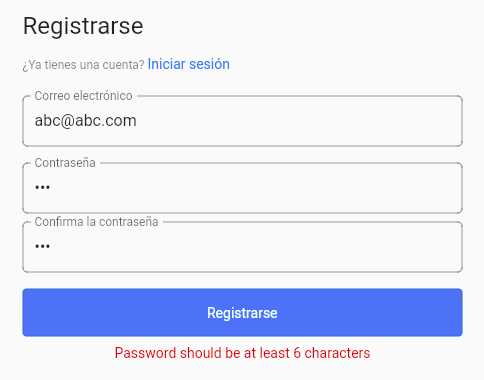Click the white Registrarse text on the button
Viewport: 484px width, 380px height.
coord(242,313)
